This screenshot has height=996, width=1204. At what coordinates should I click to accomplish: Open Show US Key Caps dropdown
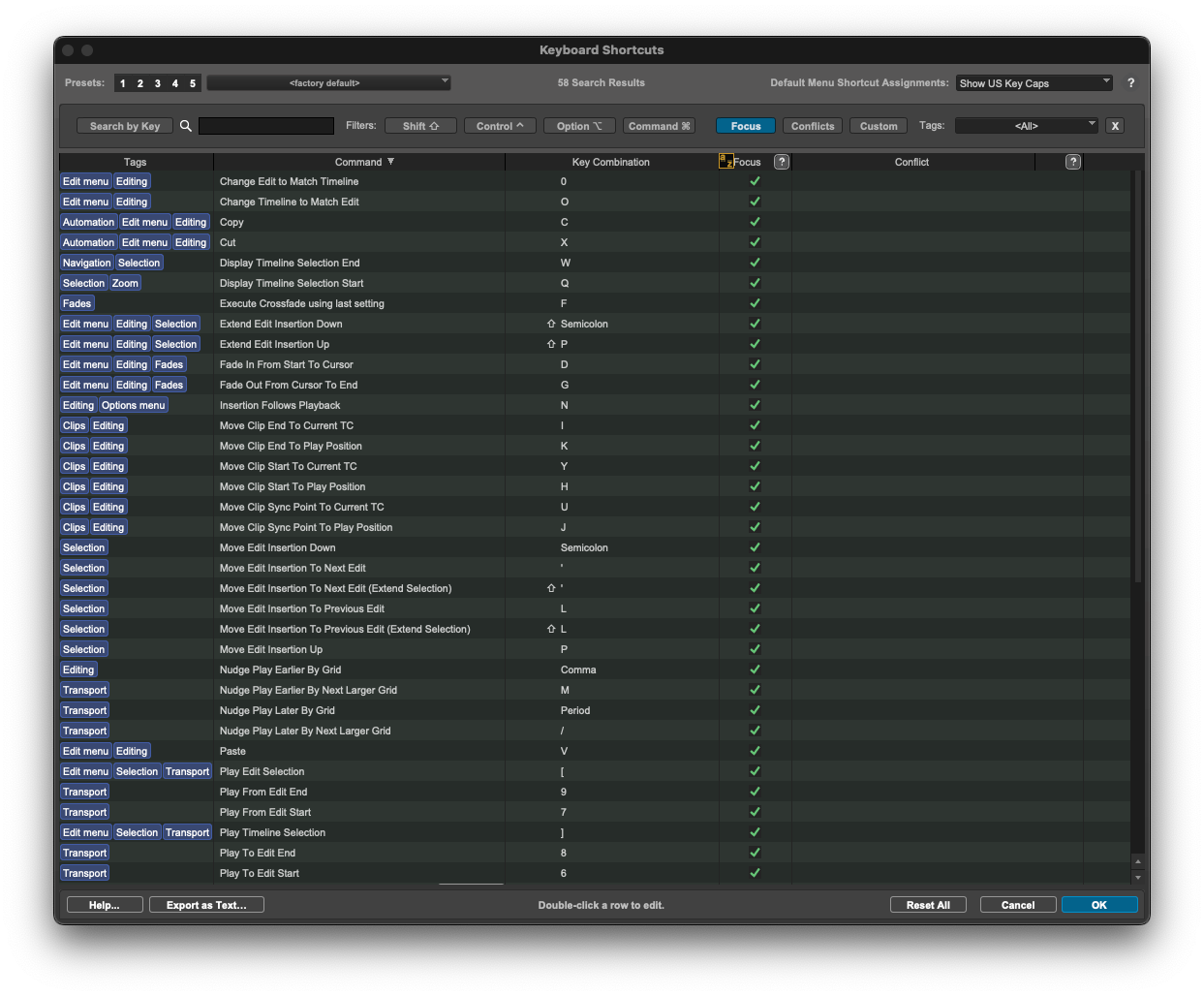[1034, 83]
